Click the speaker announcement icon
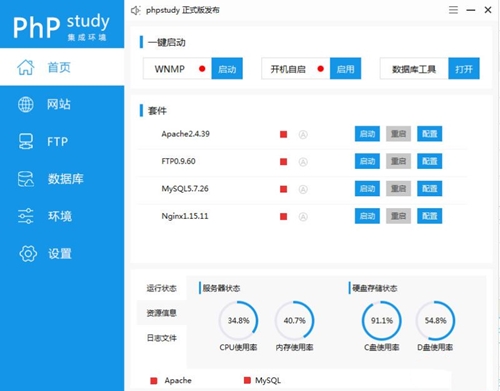500x391 pixels. tap(136, 11)
